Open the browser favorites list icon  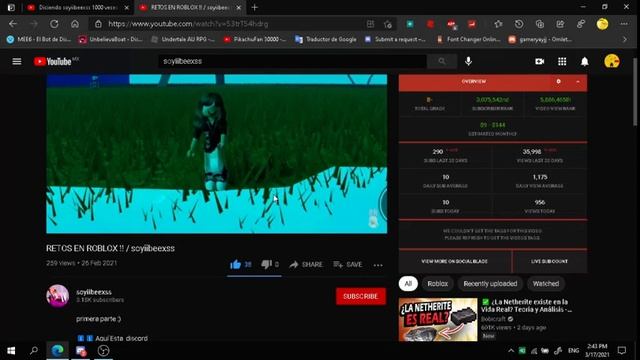tap(498, 24)
